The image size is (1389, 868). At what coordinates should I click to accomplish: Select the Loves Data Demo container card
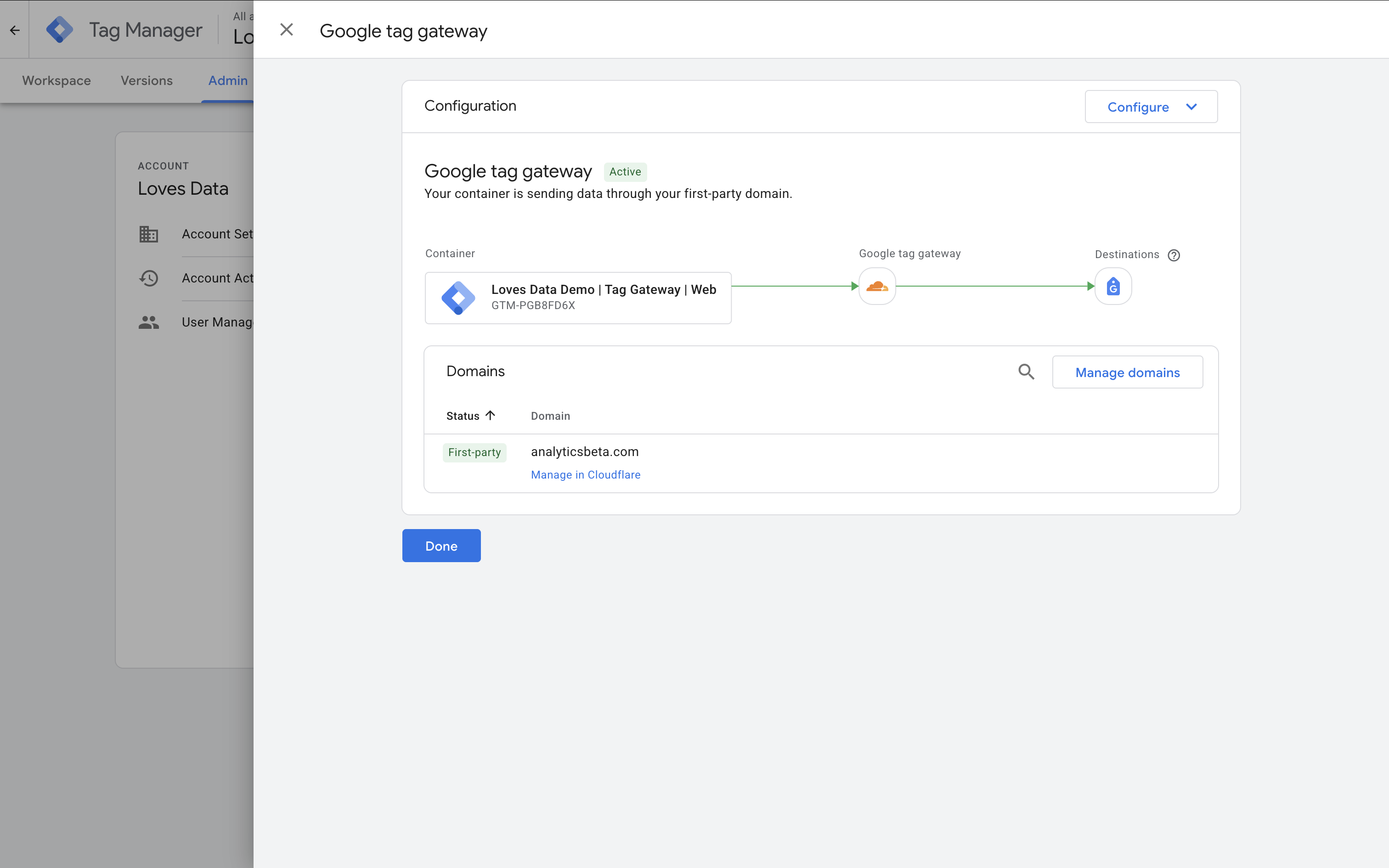pos(578,298)
